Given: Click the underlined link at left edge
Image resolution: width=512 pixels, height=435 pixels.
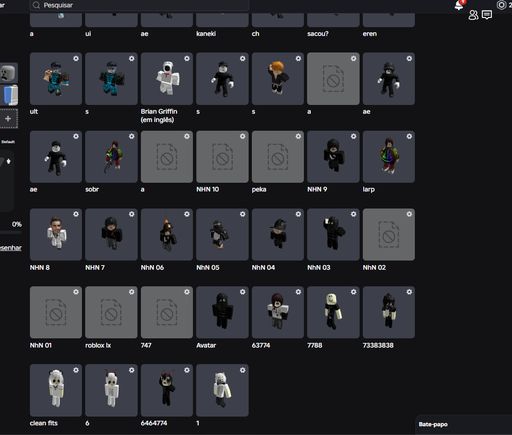Looking at the screenshot, I should coord(11,248).
